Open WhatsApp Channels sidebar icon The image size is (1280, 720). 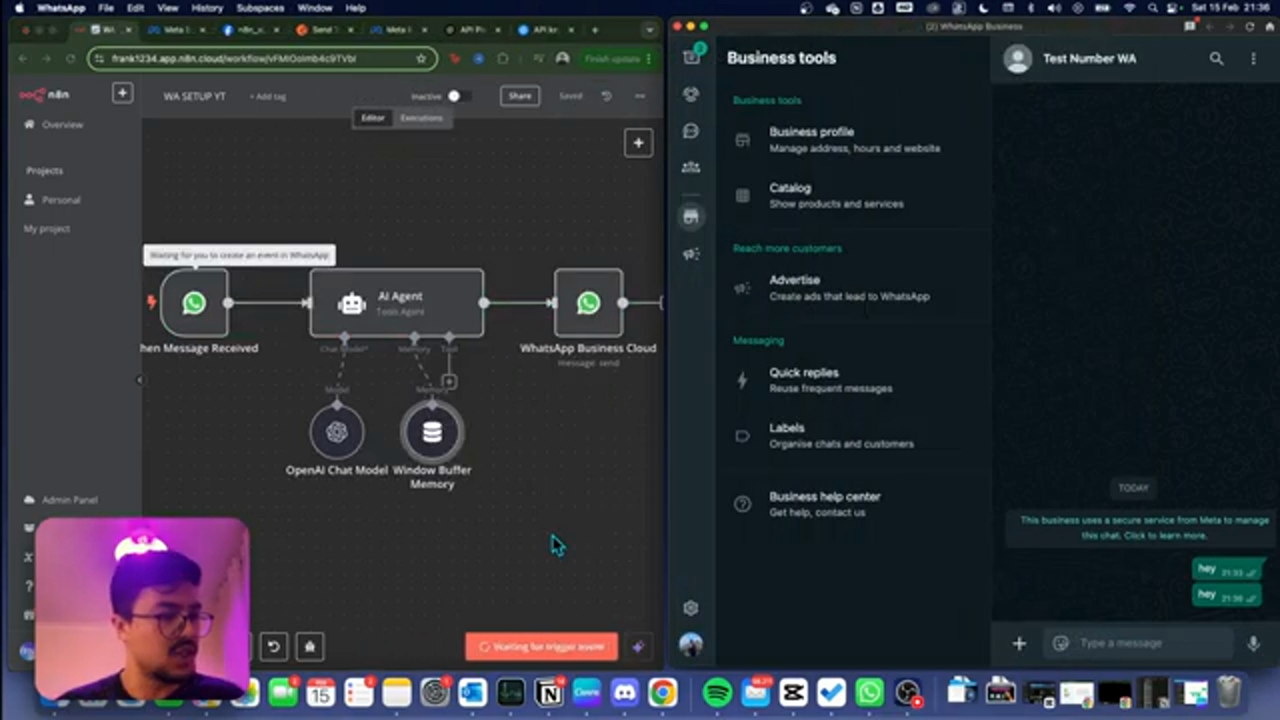(691, 131)
